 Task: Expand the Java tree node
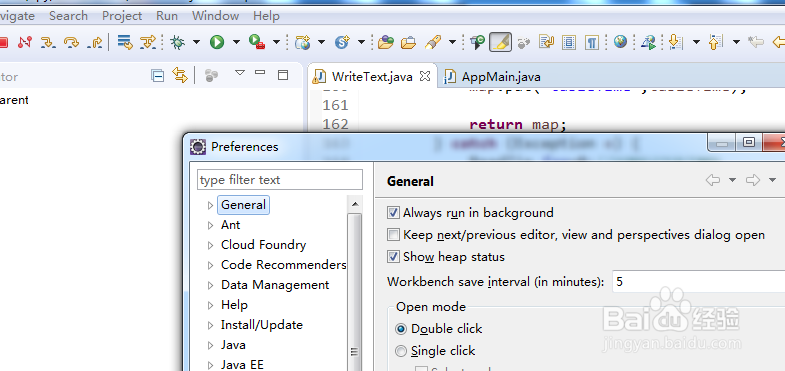pyautogui.click(x=210, y=345)
